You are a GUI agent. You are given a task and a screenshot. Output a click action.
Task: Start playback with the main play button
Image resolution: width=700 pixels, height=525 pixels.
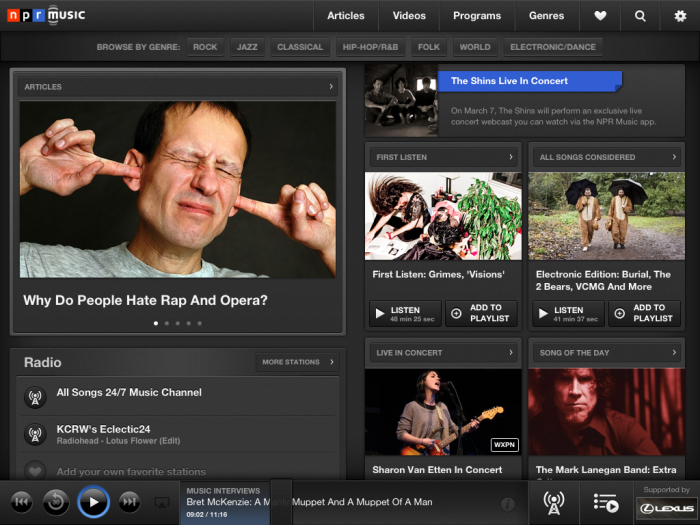pyautogui.click(x=93, y=502)
